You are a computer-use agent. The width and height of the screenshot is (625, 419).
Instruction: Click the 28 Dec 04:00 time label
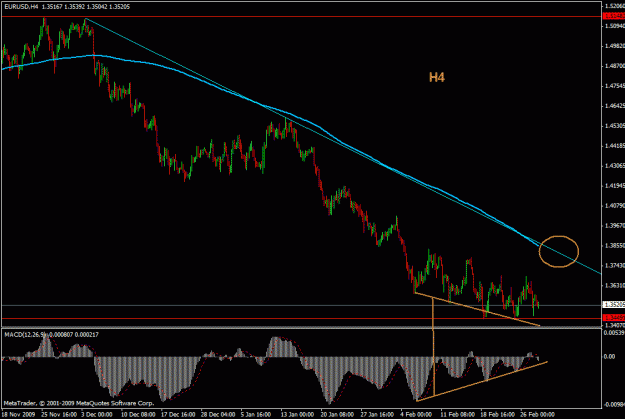(218, 414)
